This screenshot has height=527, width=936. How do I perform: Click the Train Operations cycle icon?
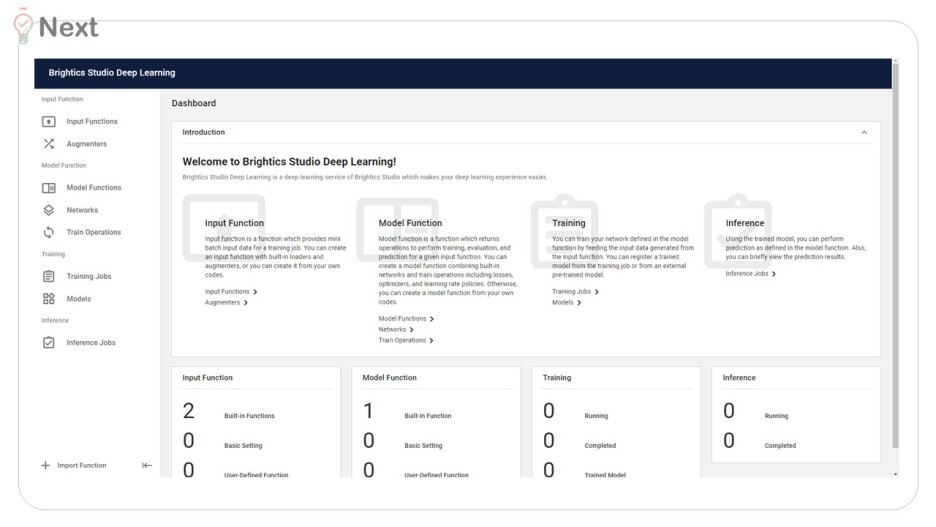[x=48, y=232]
